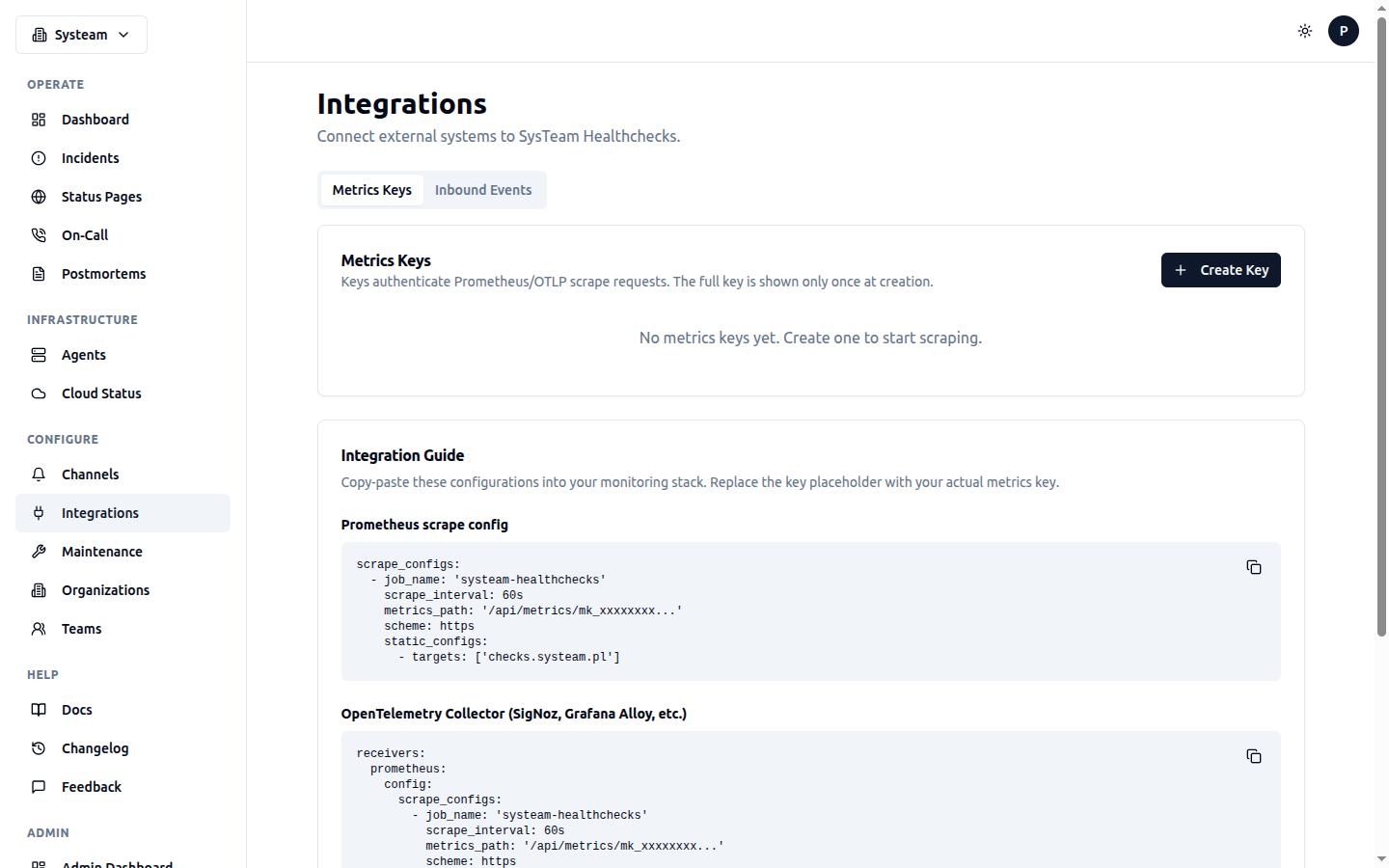Open the Organizations page
The image size is (1389, 868).
[123, 590]
